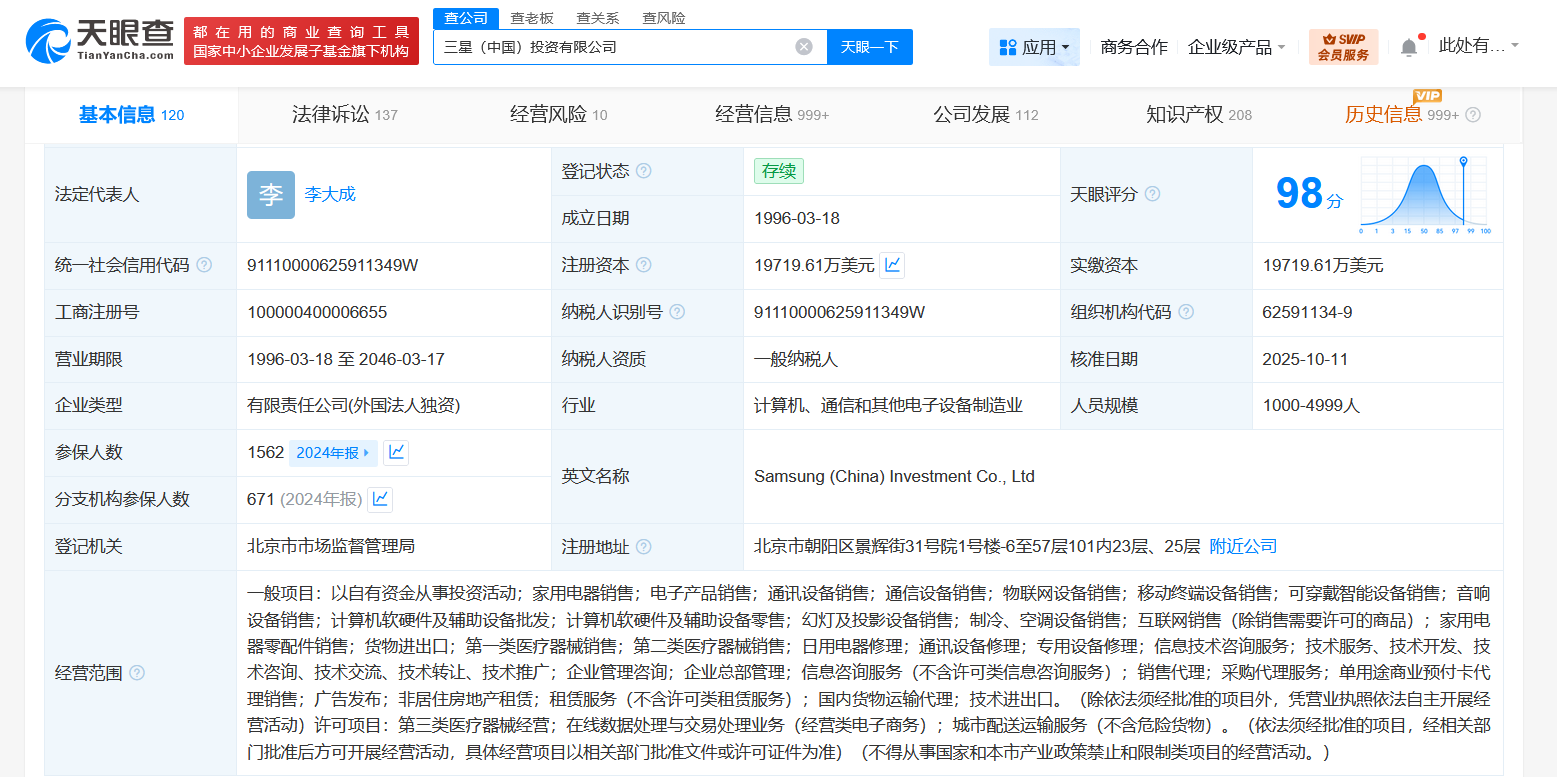Click the help icon beside 天眼评分

tap(1154, 194)
